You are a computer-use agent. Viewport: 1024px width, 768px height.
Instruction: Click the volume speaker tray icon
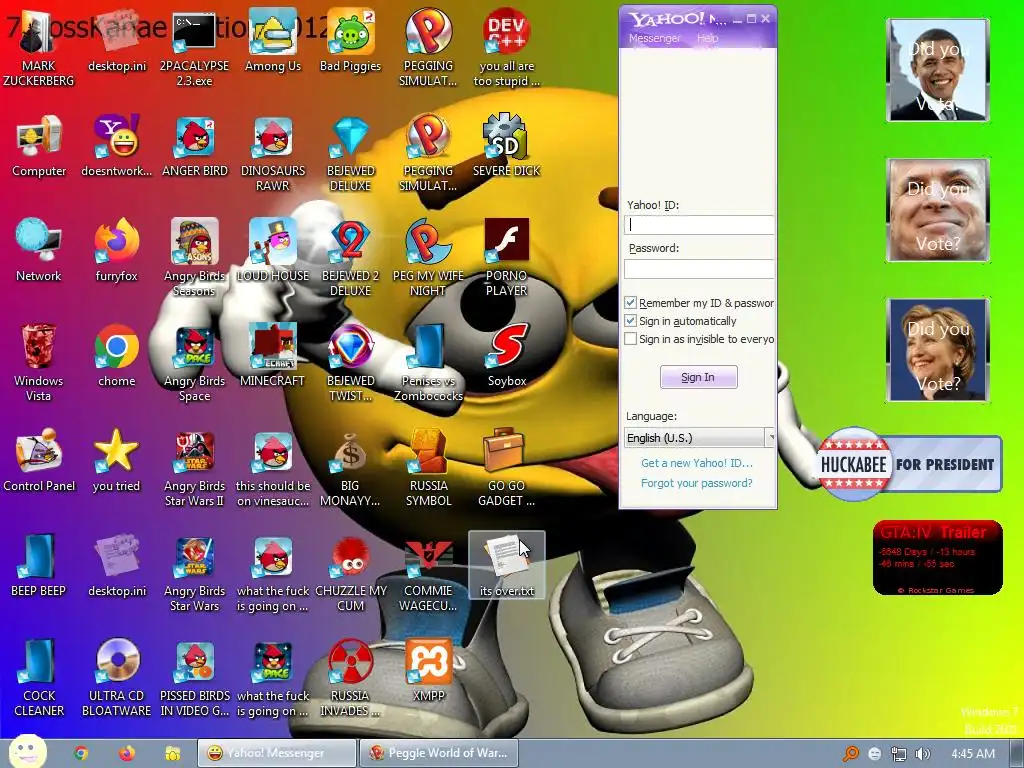(x=922, y=754)
